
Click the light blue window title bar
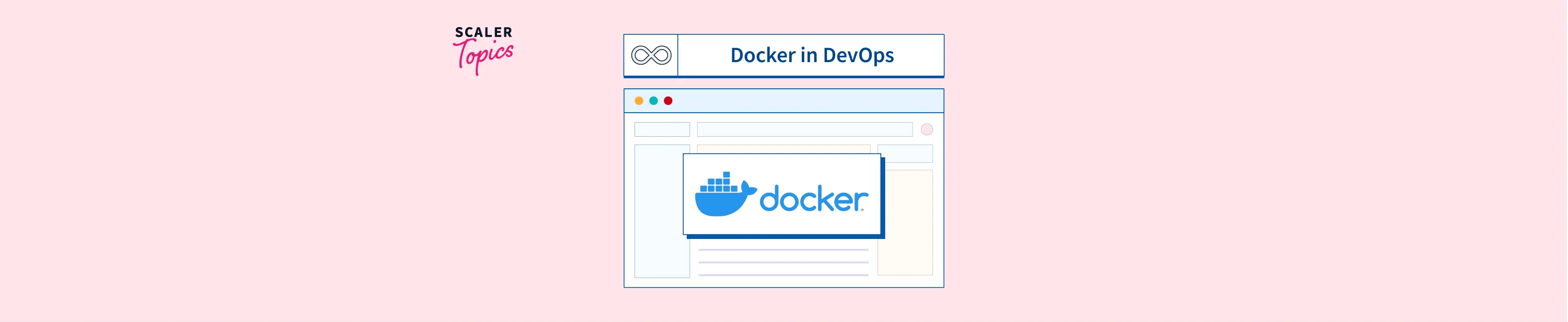tap(803, 101)
